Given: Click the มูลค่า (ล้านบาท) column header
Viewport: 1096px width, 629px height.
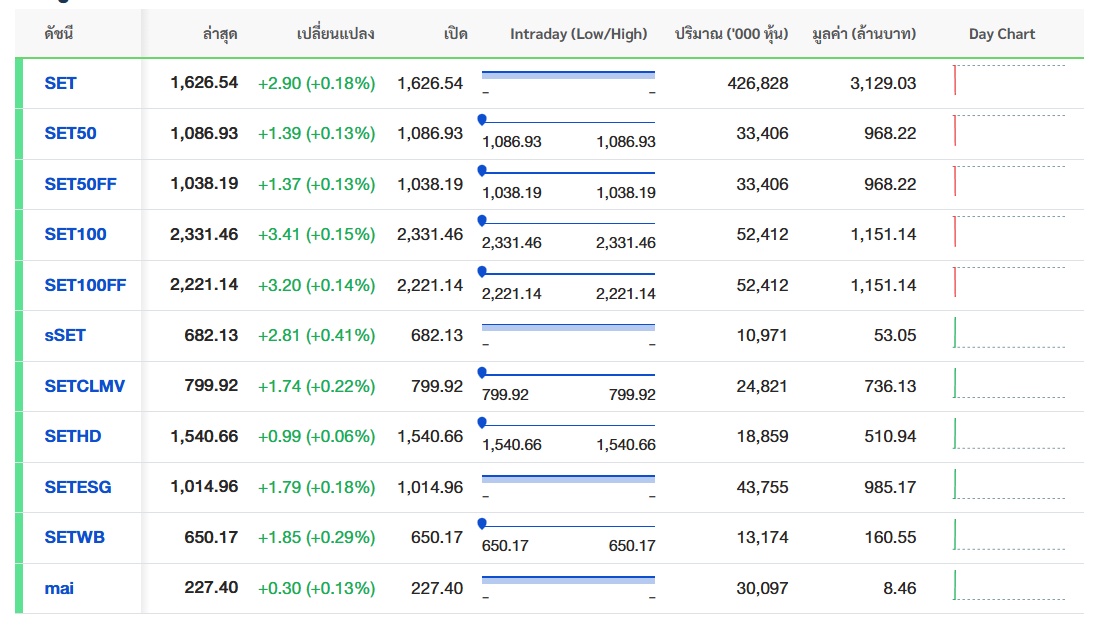Looking at the screenshot, I should tap(864, 34).
